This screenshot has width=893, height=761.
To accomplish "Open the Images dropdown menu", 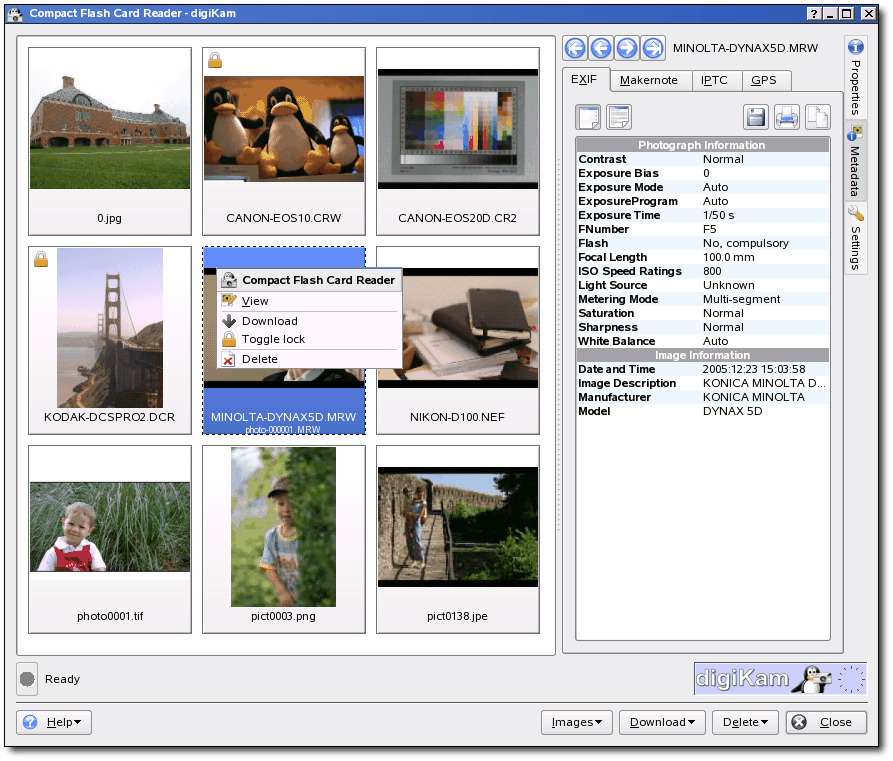I will [x=576, y=722].
